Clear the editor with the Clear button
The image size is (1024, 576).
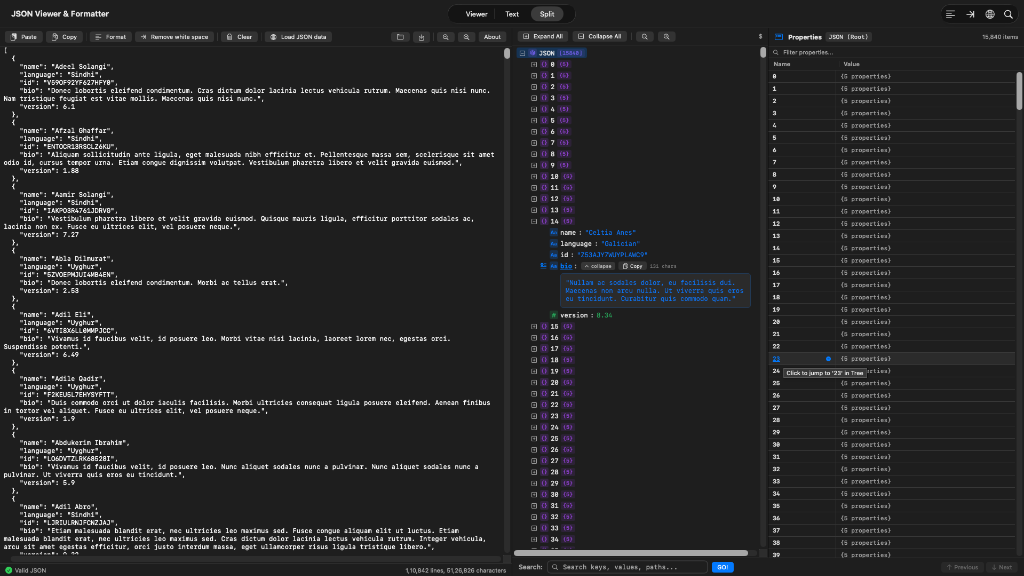239,37
